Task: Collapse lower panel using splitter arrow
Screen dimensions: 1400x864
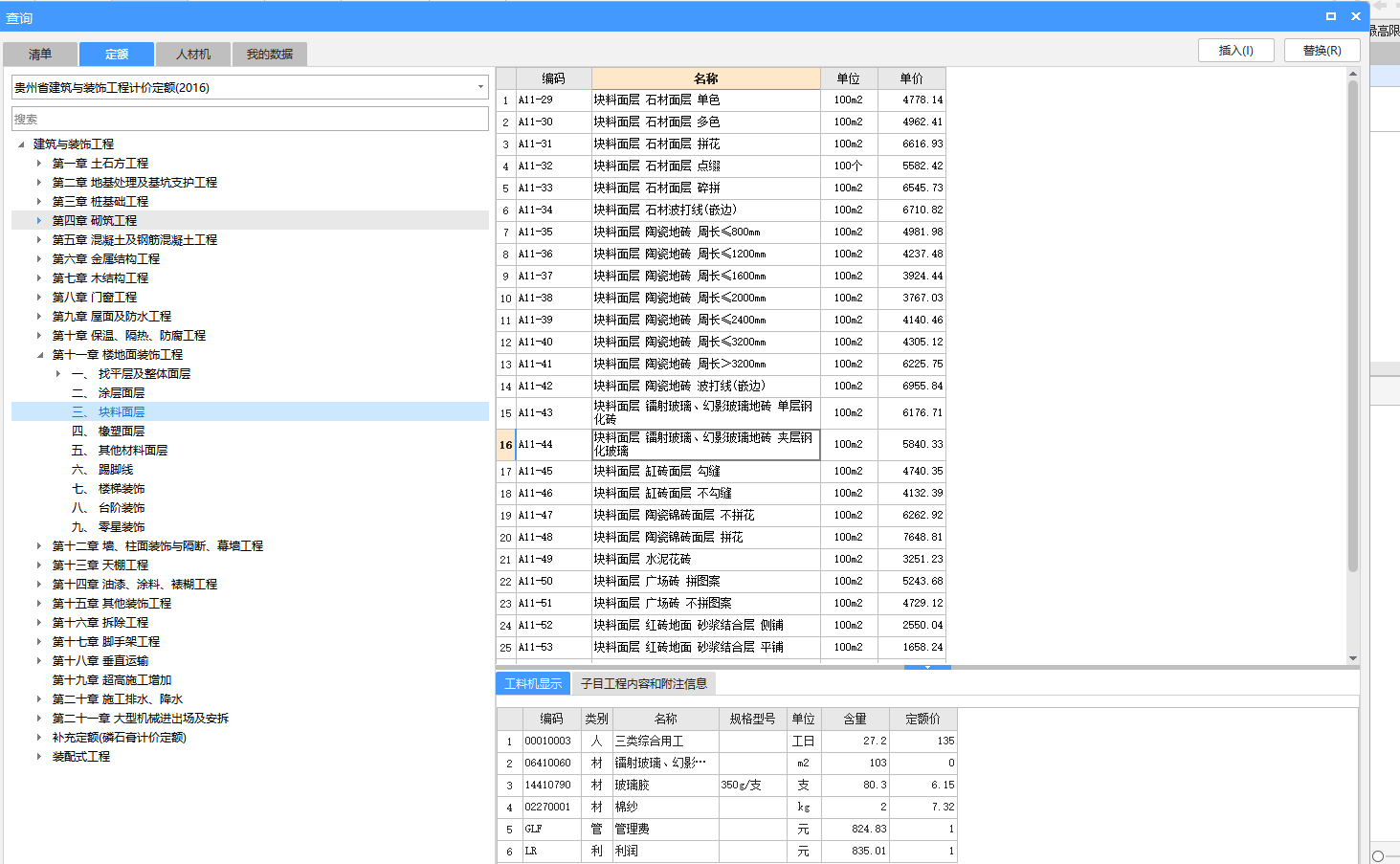Action: tap(926, 667)
